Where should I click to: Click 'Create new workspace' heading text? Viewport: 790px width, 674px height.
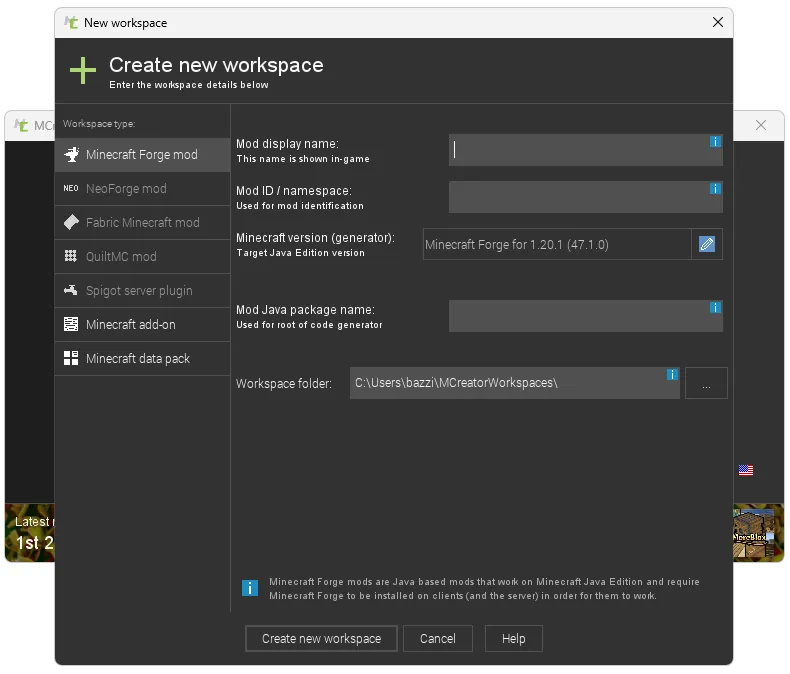[x=216, y=65]
